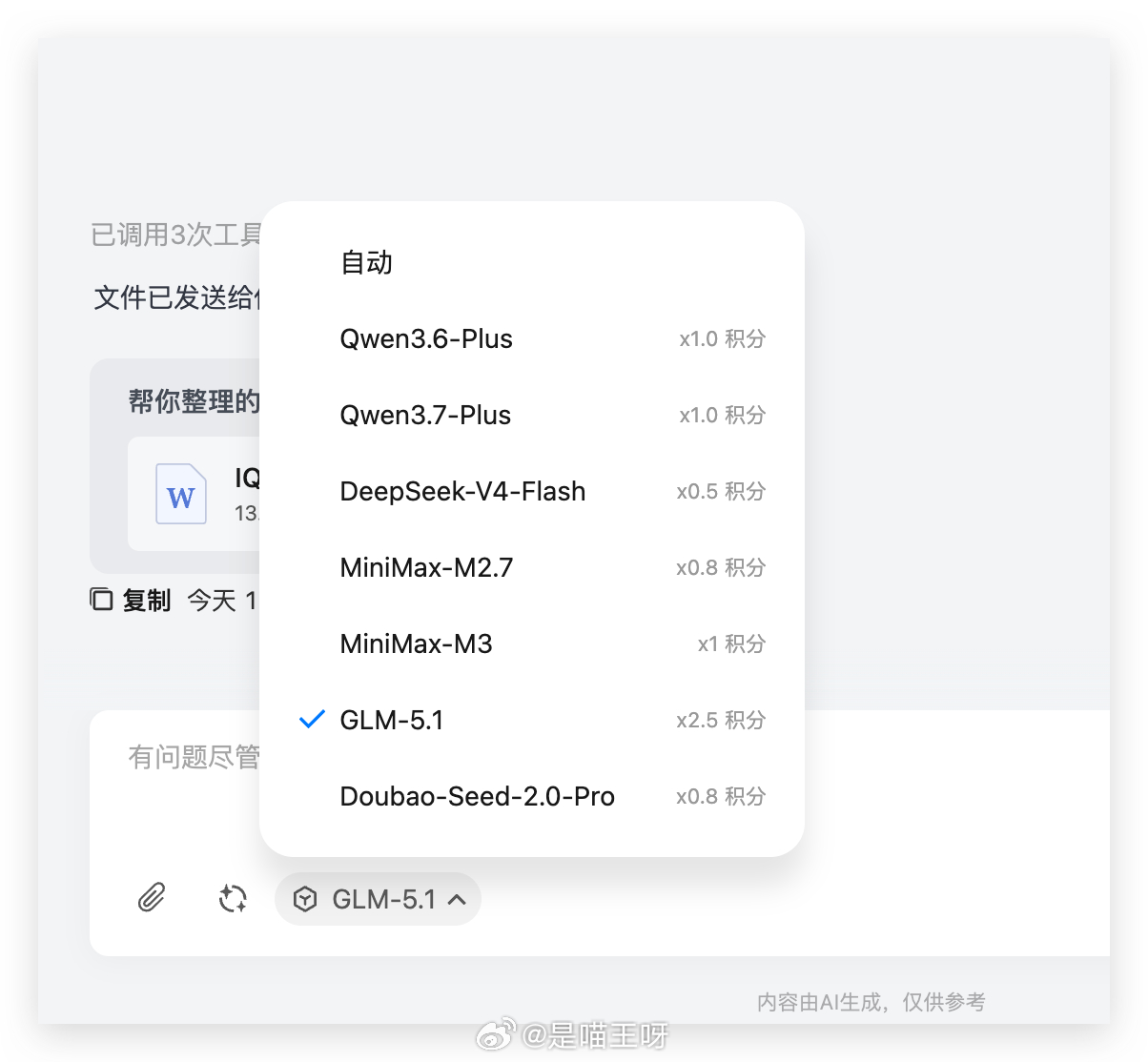Click the 内容由AI生成，仅供参考 disclaimer

(871, 1002)
